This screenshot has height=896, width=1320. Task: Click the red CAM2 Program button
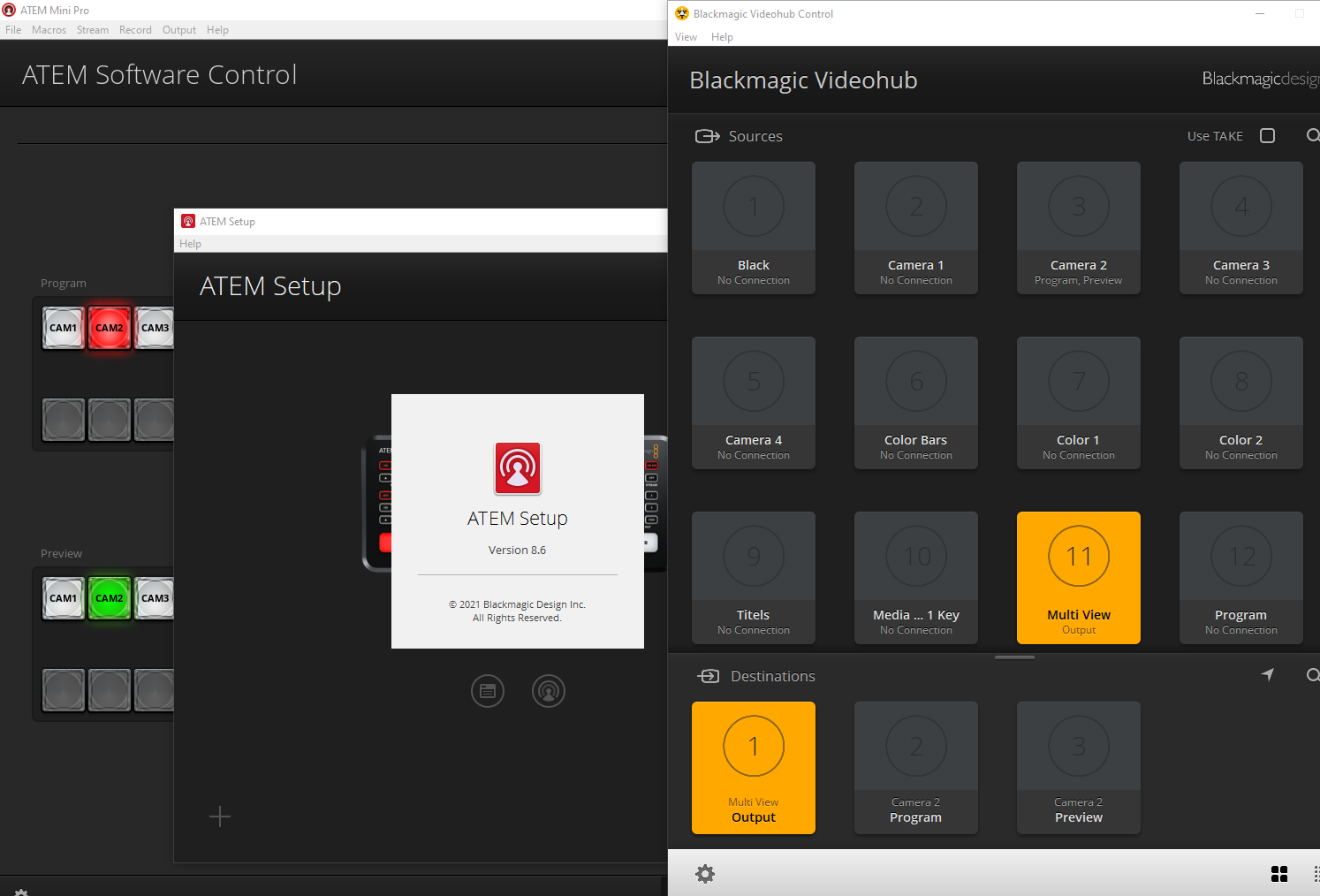coord(110,328)
